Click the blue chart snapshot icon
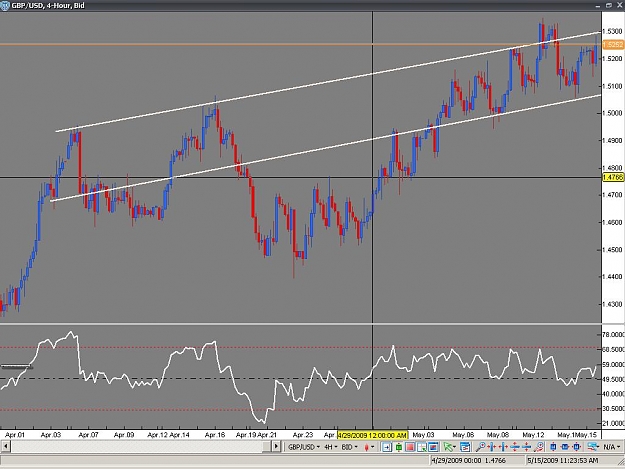This screenshot has width=625, height=469. pos(433,447)
